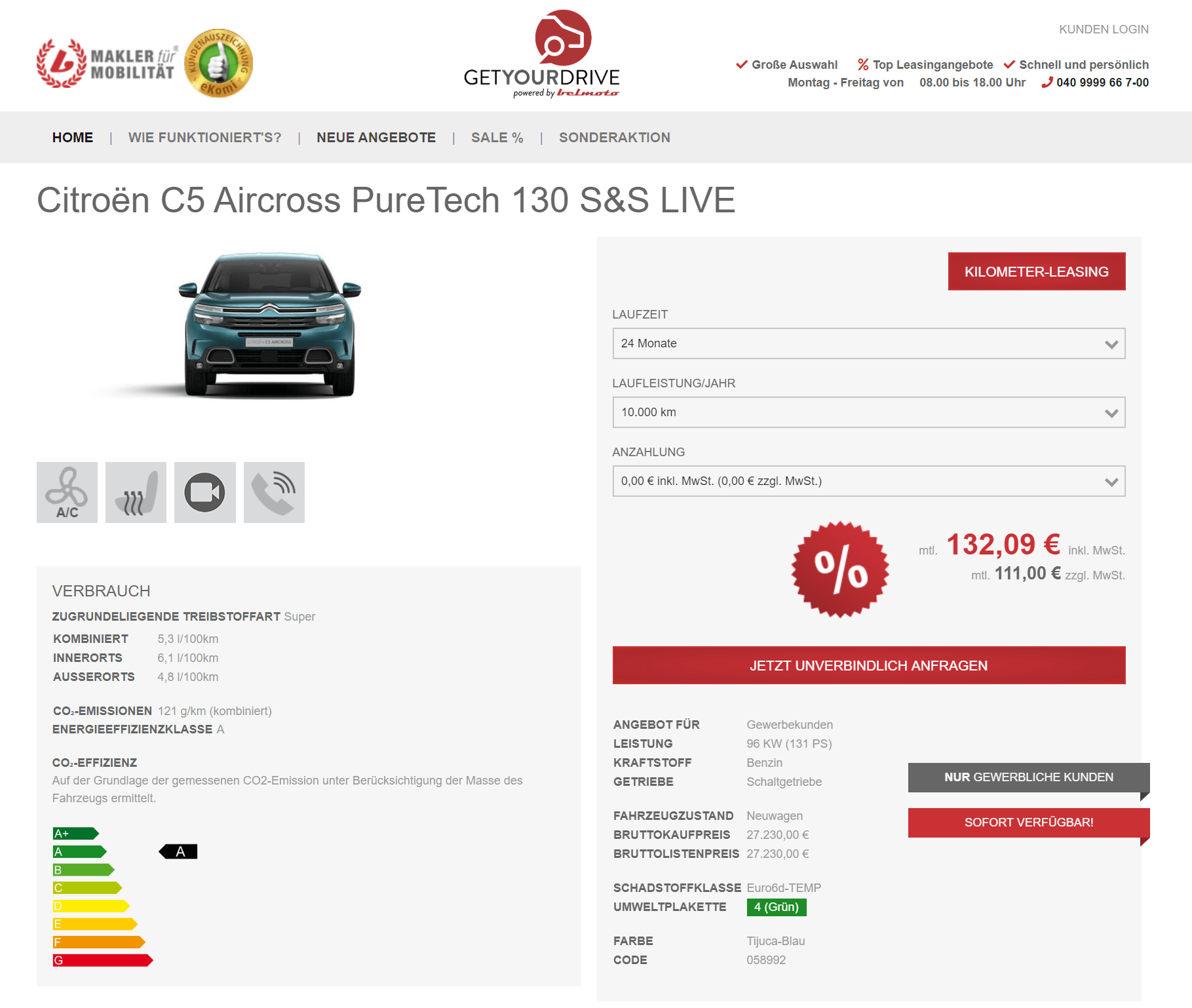
Task: Click the orange F efficiency color bar
Action: click(99, 942)
